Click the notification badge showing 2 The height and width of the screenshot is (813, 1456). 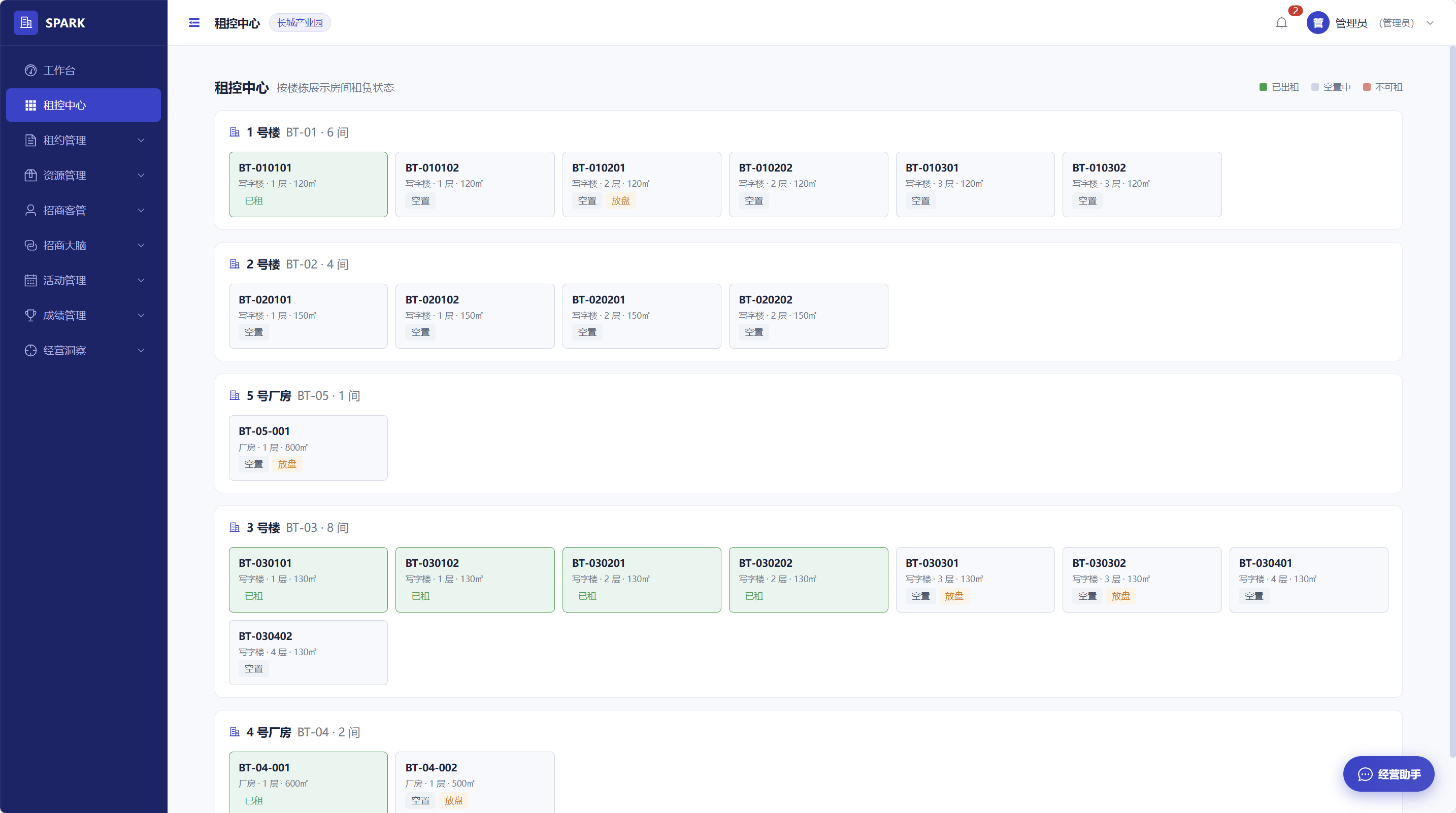point(1295,11)
